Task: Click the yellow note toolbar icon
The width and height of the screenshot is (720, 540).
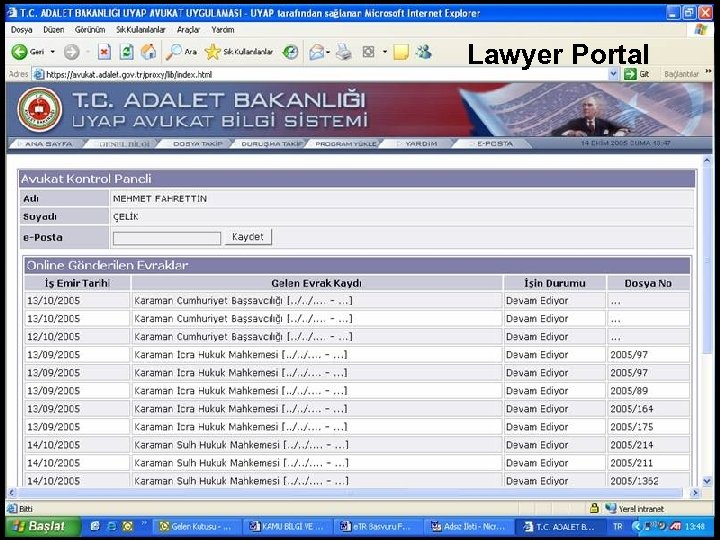Action: [x=401, y=52]
